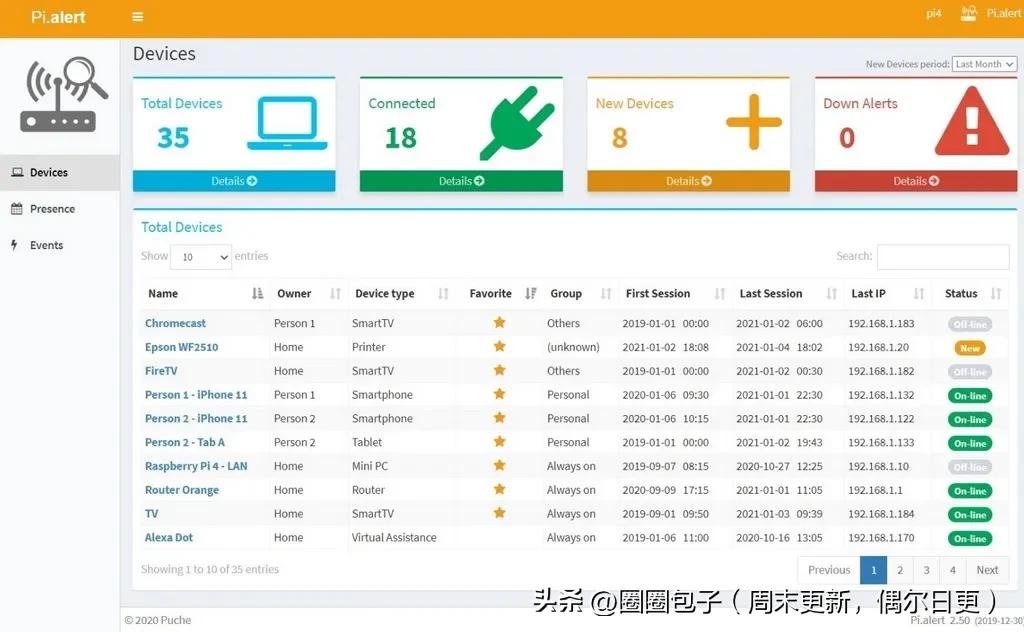The height and width of the screenshot is (632, 1024).
Task: Click Virtual Assistance device type cell
Action: point(394,538)
